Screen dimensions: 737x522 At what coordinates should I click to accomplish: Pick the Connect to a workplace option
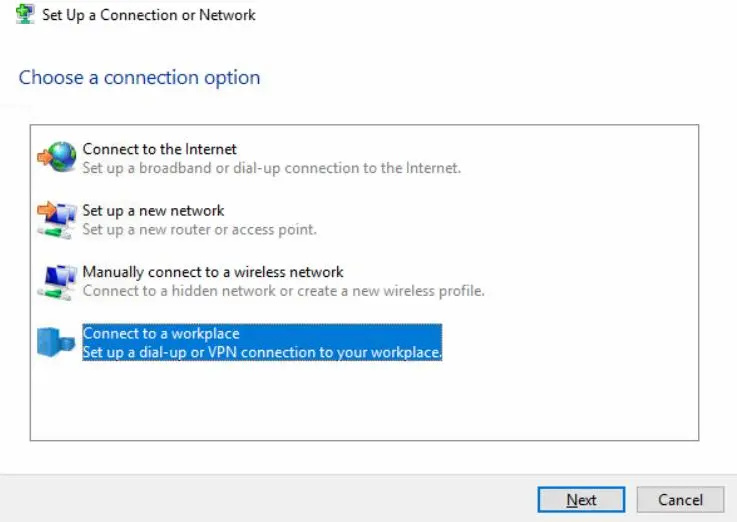pyautogui.click(x=161, y=333)
